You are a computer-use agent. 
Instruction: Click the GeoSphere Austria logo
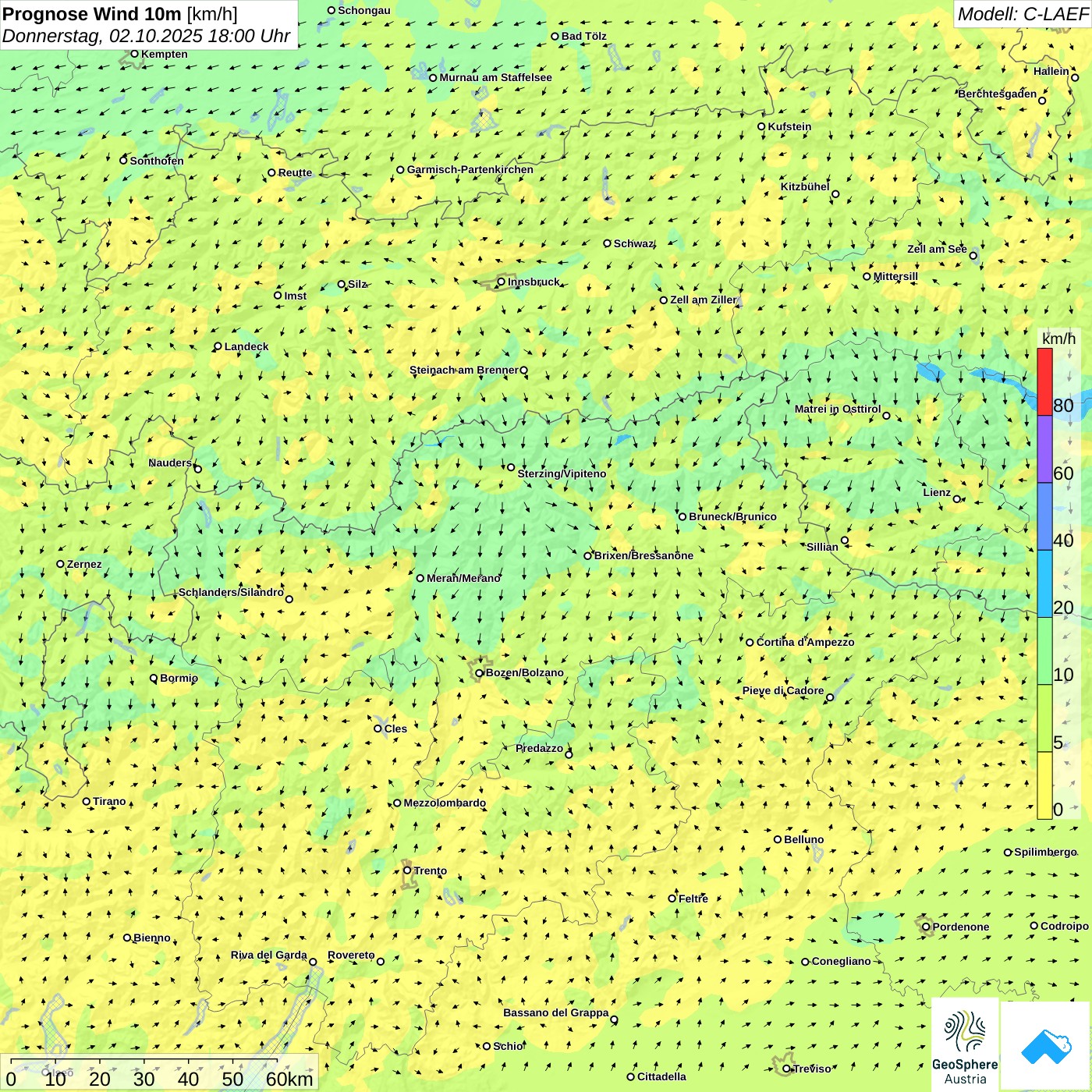(x=965, y=1044)
